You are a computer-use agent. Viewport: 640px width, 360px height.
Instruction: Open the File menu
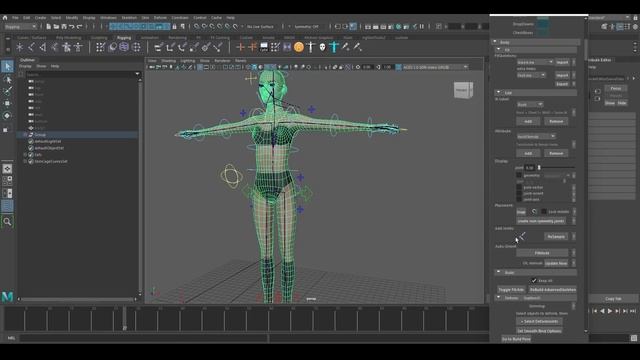click(15, 18)
